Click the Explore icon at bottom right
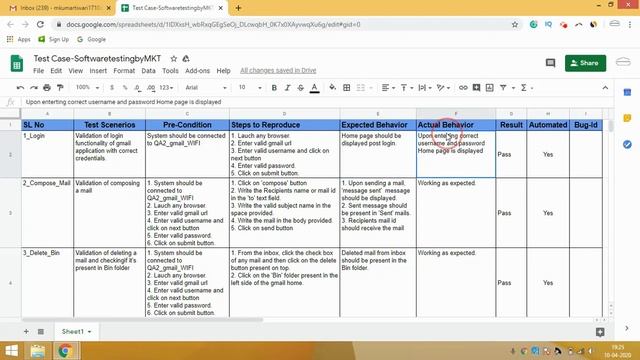Screen dimensions: 640x360 click(600, 332)
